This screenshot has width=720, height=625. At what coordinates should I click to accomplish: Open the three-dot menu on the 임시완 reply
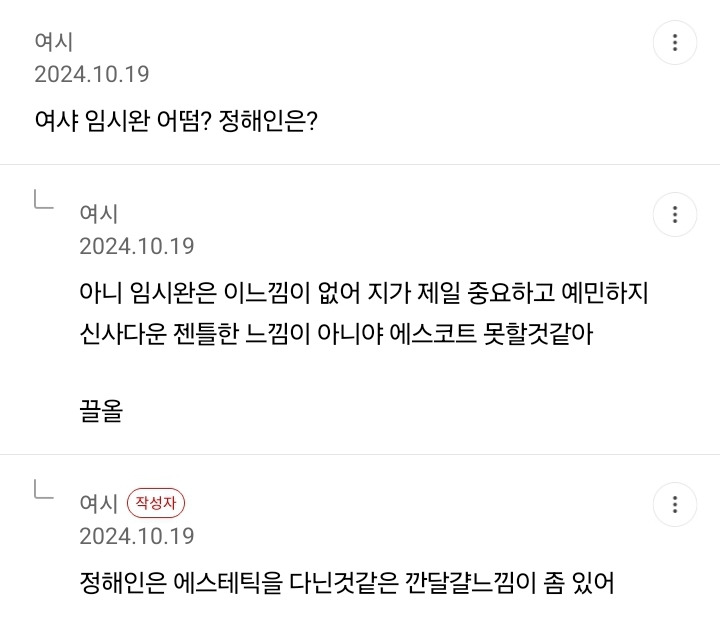675,214
